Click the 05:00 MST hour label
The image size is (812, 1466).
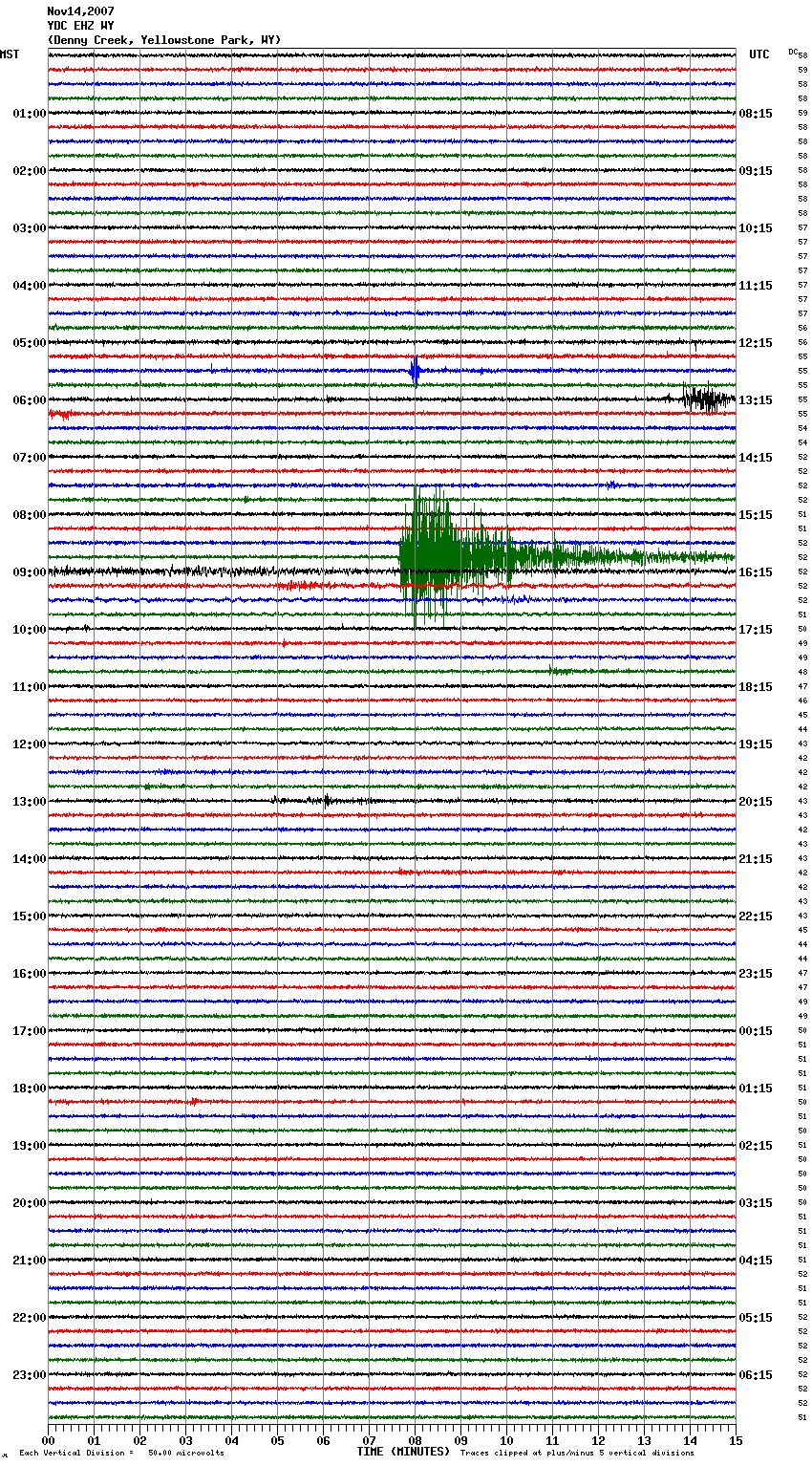29,343
